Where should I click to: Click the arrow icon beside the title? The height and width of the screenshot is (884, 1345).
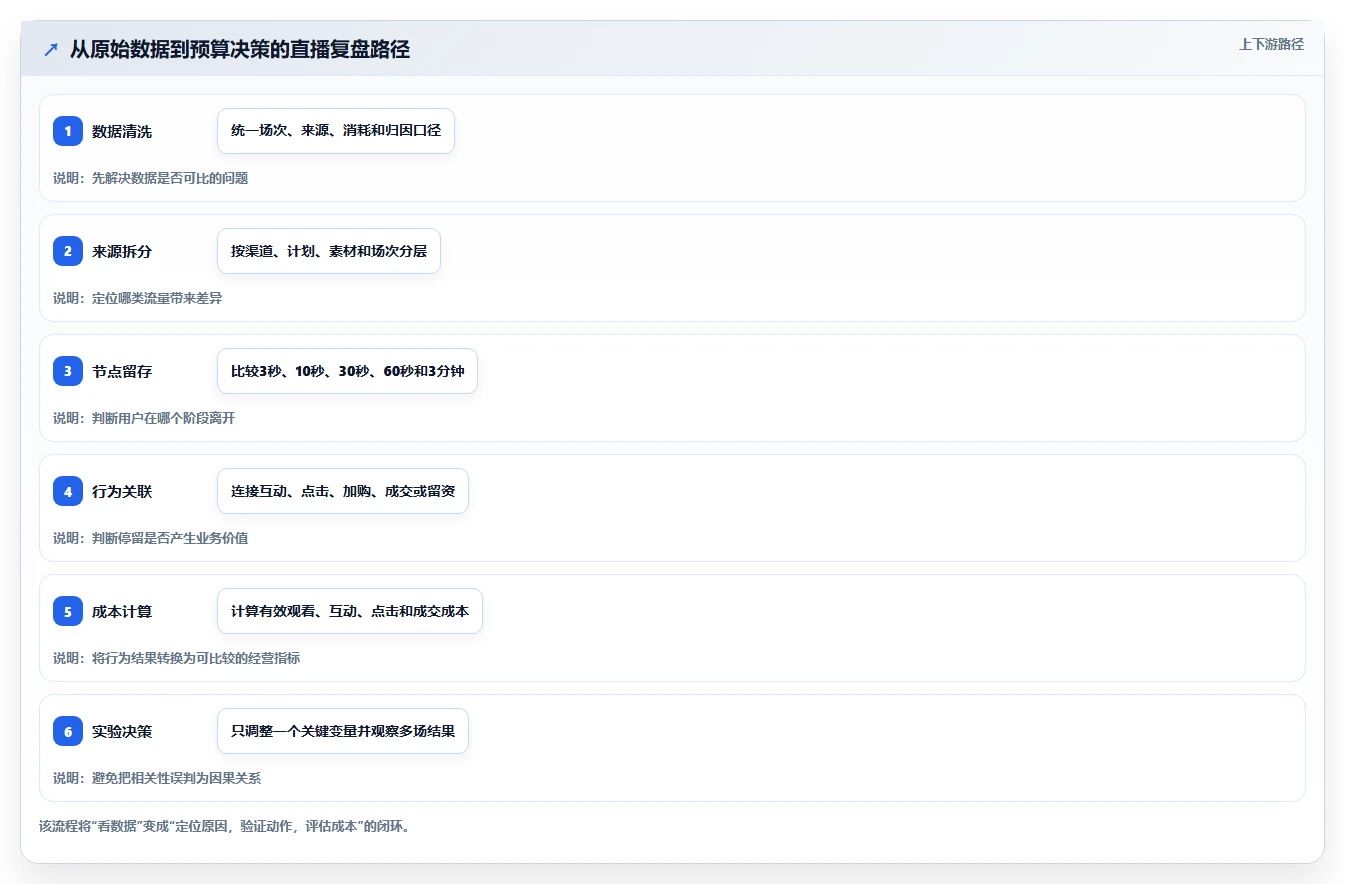pyautogui.click(x=51, y=50)
